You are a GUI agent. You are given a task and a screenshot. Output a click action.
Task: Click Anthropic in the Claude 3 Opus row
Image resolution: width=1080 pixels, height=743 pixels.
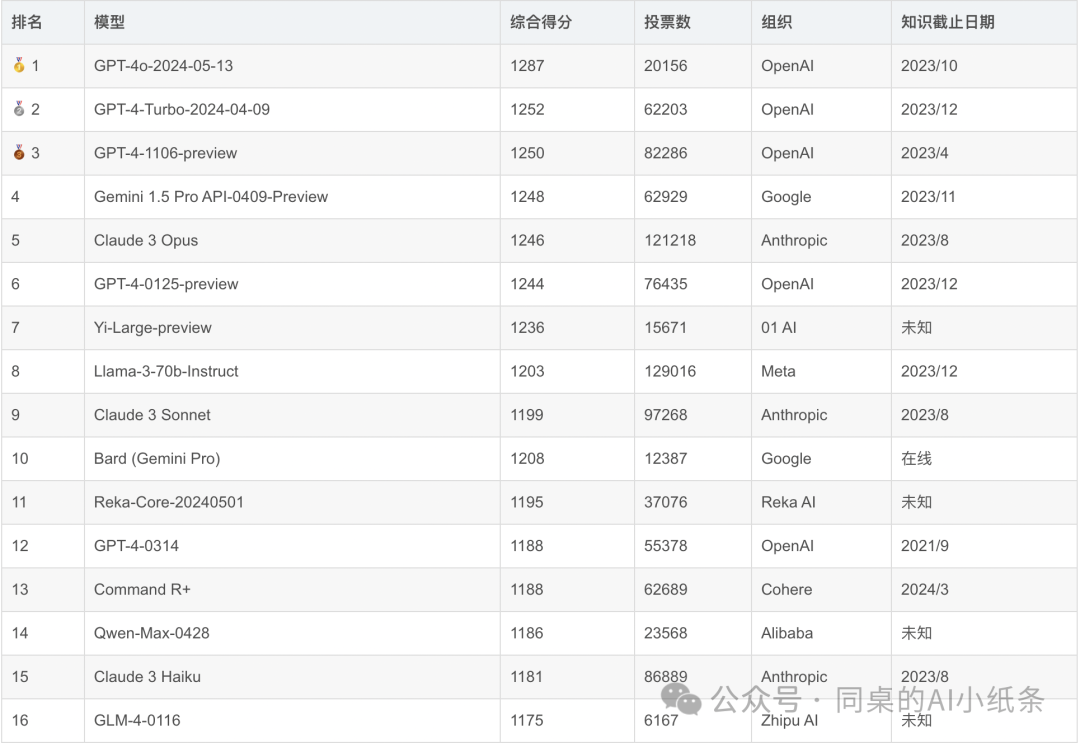(x=794, y=240)
